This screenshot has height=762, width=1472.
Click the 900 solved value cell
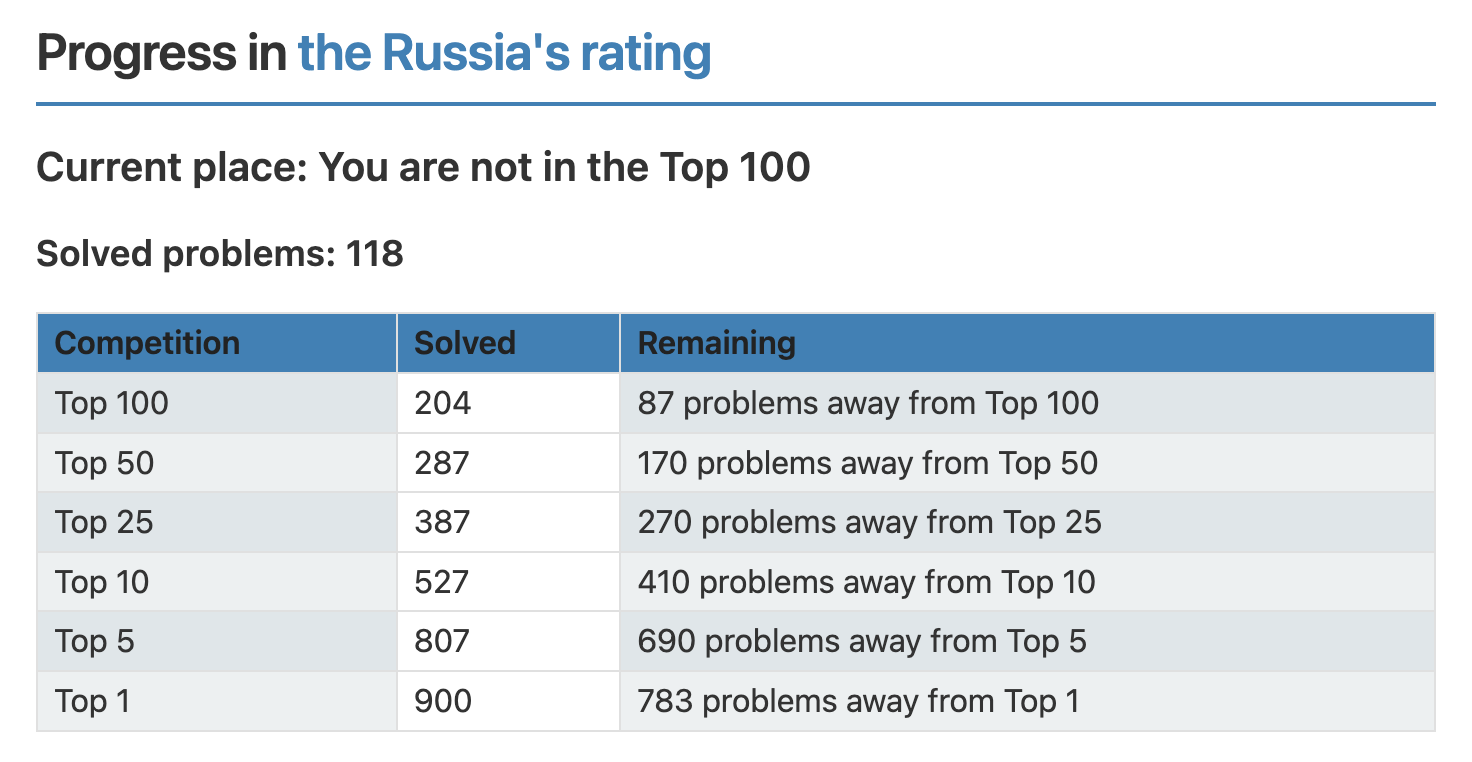coord(508,701)
